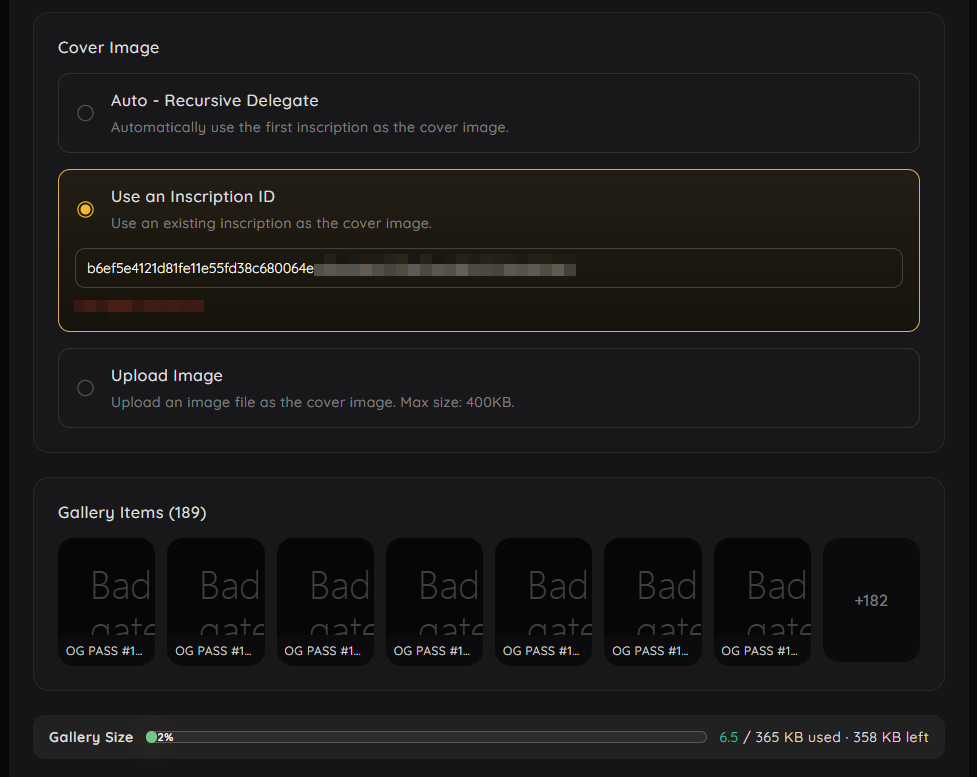Open the seventh OG PASS gallery thumbnail
The image size is (977, 777).
pyautogui.click(x=762, y=600)
